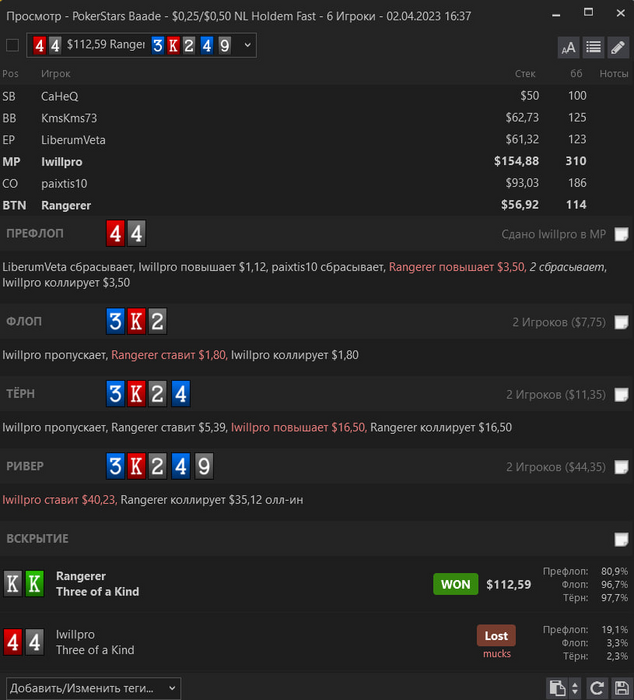
Task: Open the note icon in the ФЛОП row
Action: tap(621, 322)
